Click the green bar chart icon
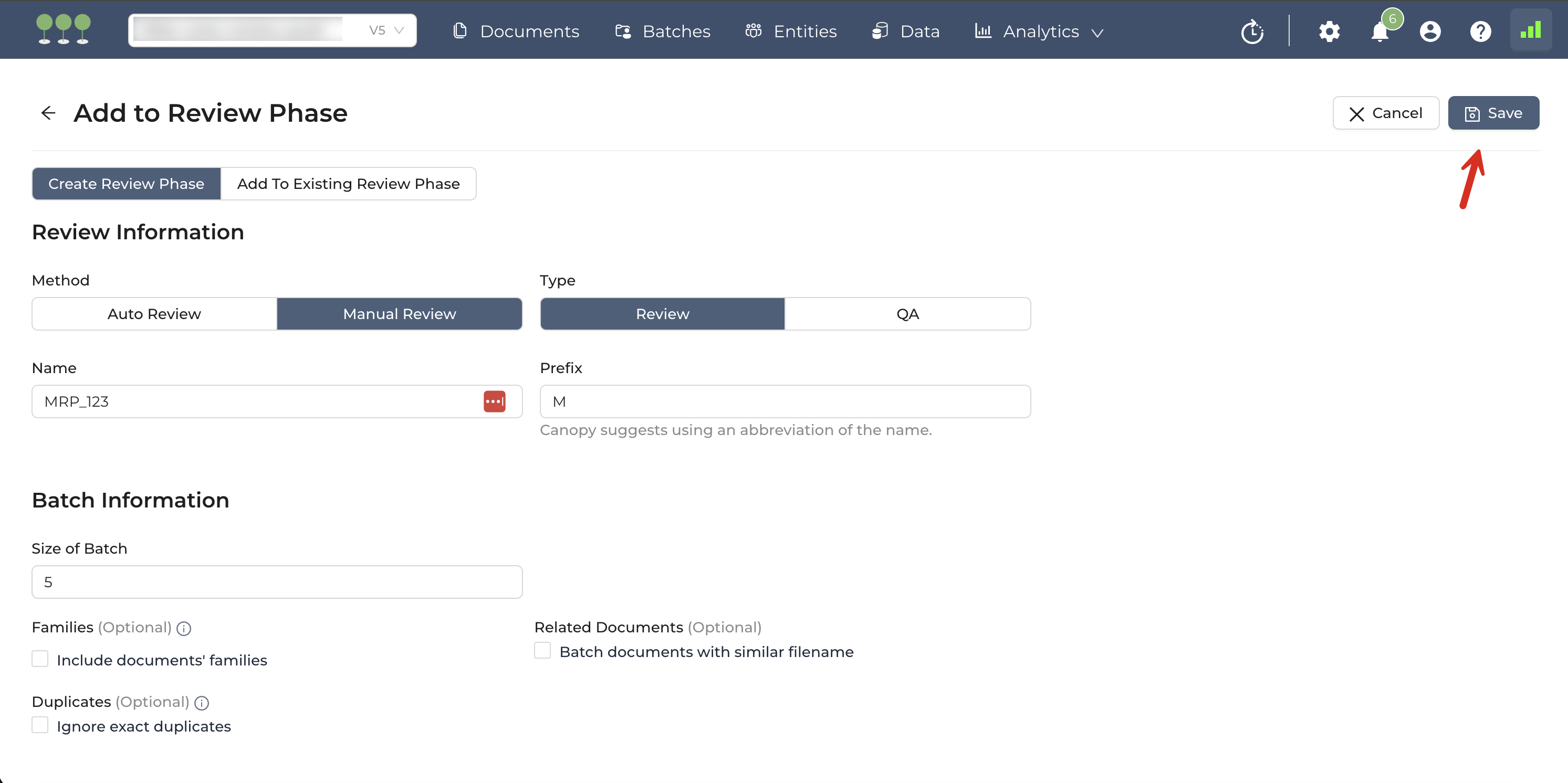 pyautogui.click(x=1530, y=30)
